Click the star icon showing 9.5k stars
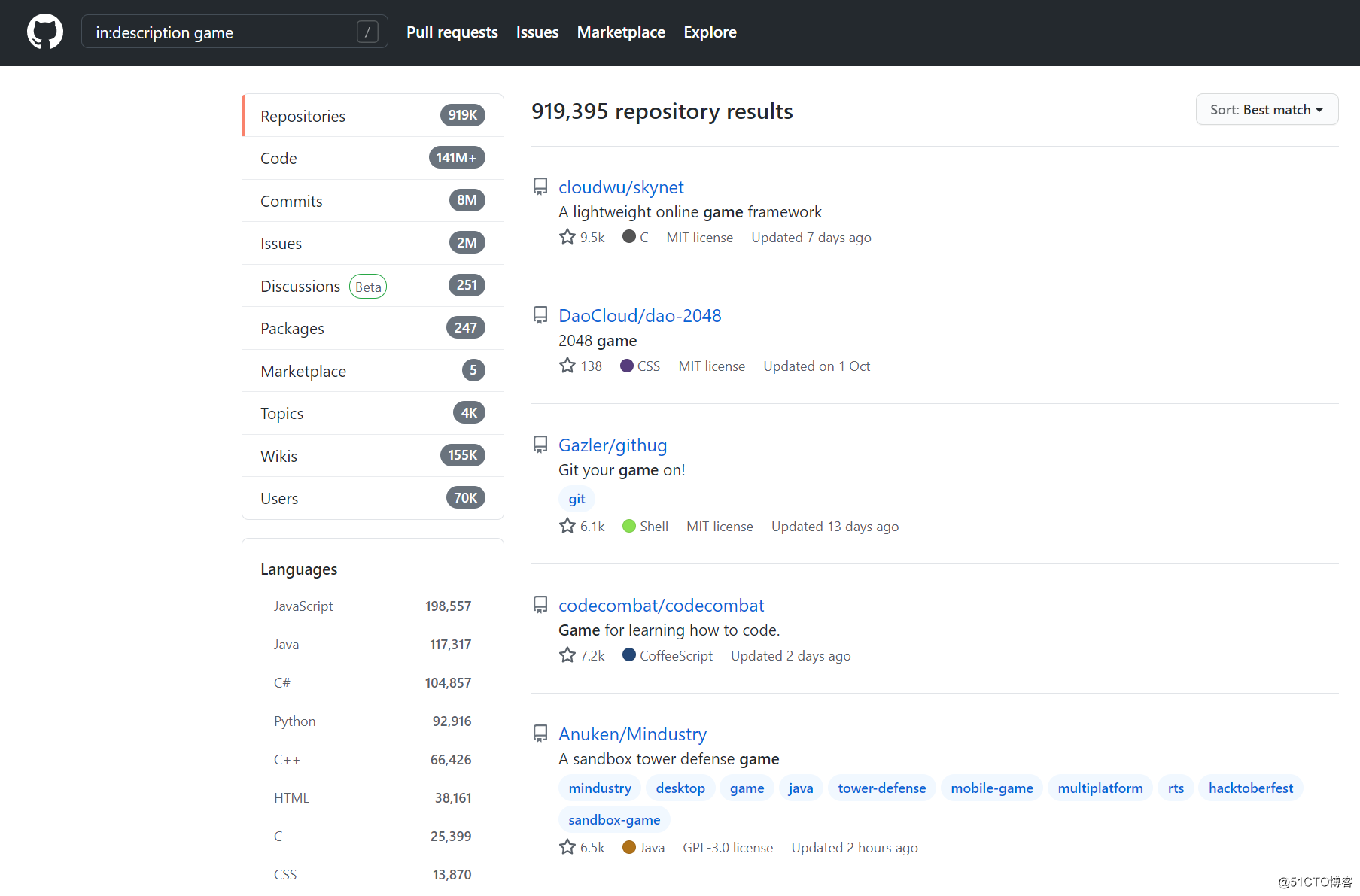The height and width of the screenshot is (896, 1360). 567,237
